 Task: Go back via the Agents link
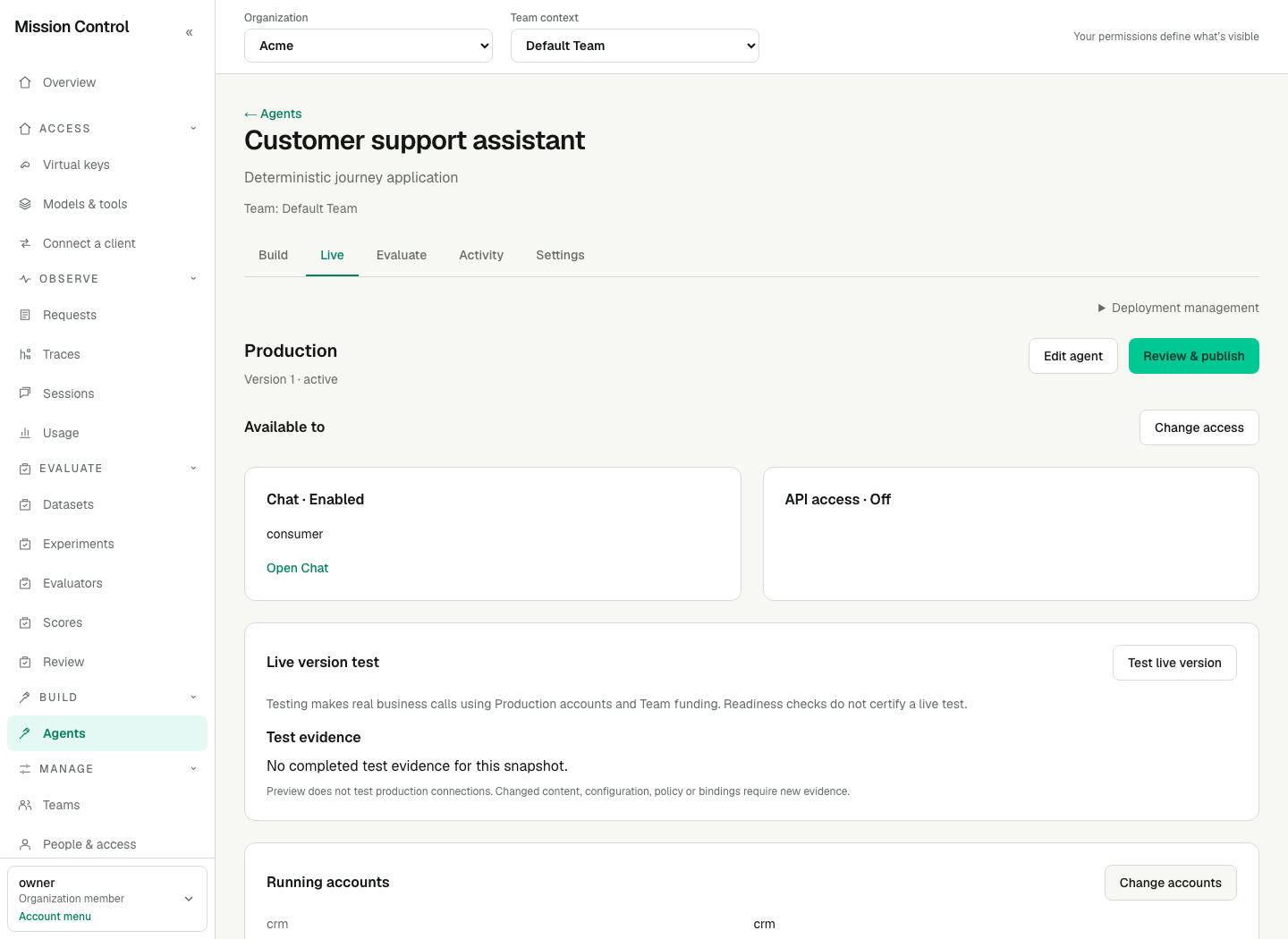click(x=273, y=114)
